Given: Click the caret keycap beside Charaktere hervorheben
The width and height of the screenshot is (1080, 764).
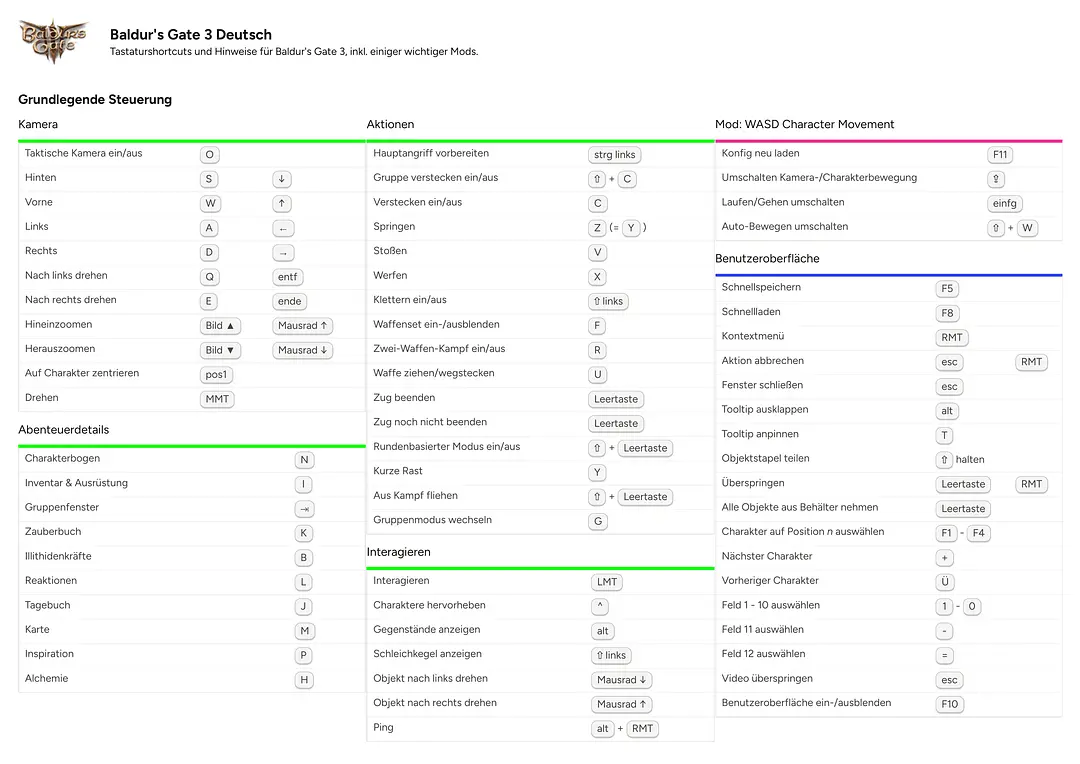Looking at the screenshot, I should pyautogui.click(x=599, y=606).
